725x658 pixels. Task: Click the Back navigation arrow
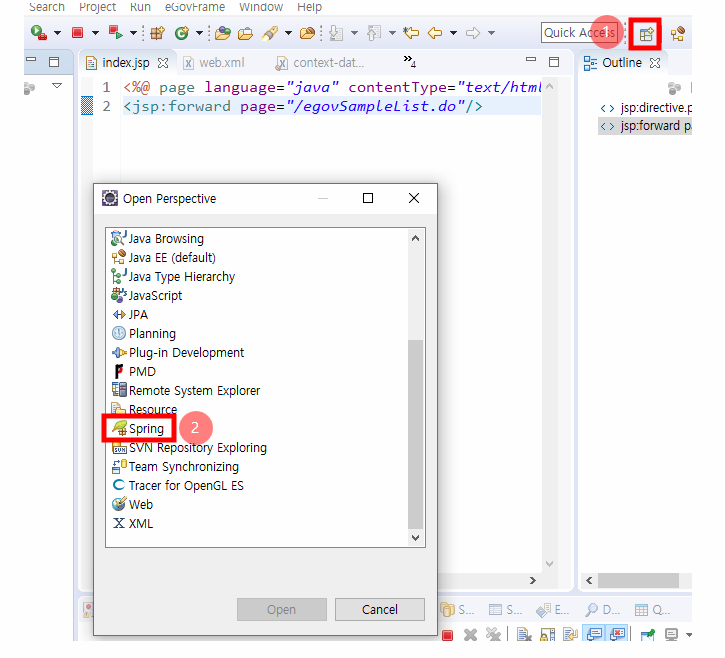(435, 33)
